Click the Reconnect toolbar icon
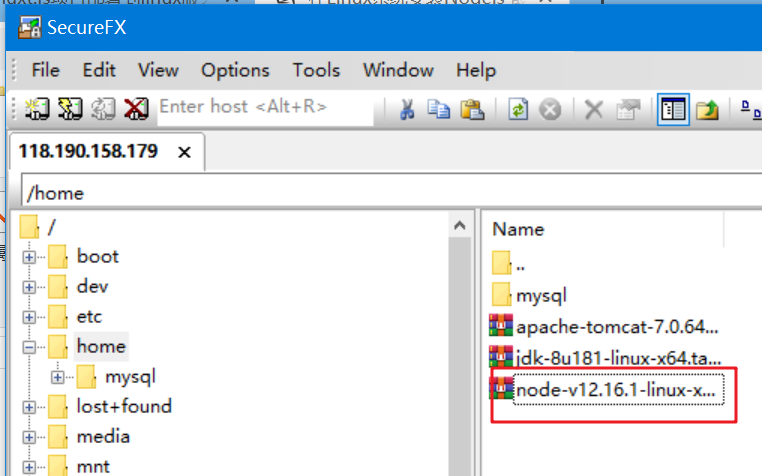Viewport: 762px width, 476px height. click(x=103, y=108)
